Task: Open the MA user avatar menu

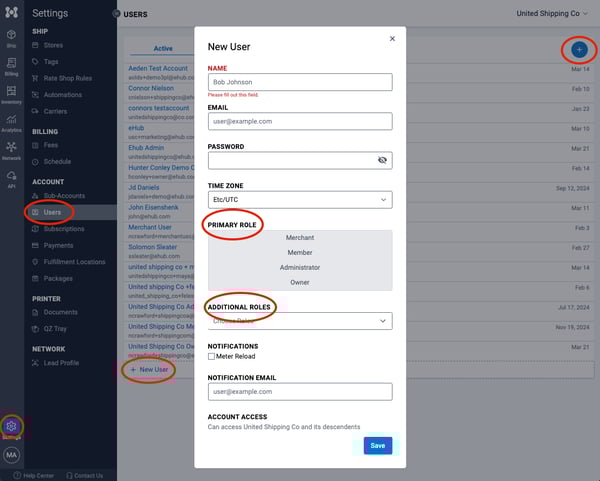Action: (12, 455)
